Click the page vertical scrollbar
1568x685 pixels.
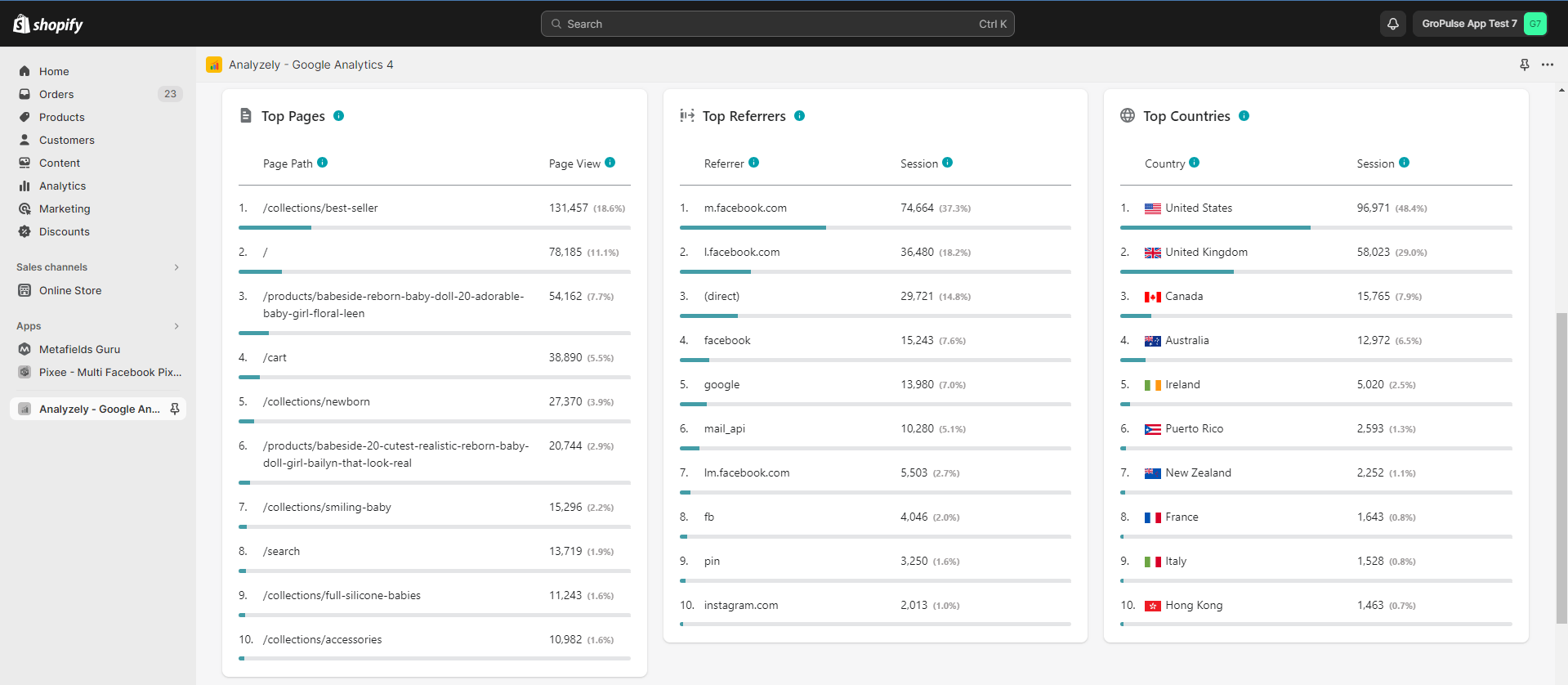point(1561,468)
